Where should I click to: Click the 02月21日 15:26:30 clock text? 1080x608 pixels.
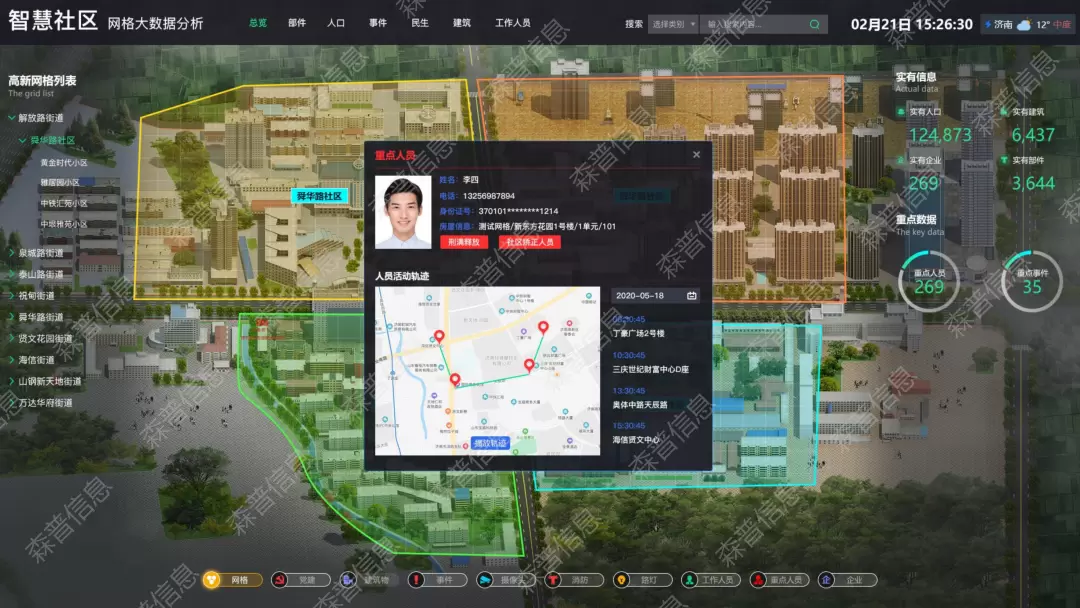(x=911, y=25)
